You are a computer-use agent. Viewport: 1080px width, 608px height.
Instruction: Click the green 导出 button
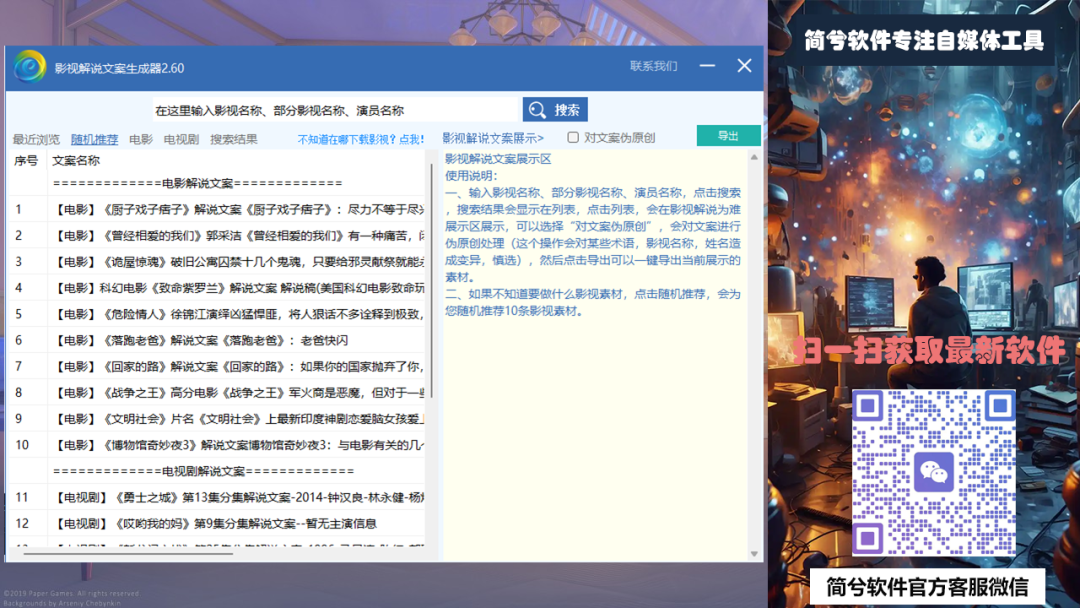point(729,134)
